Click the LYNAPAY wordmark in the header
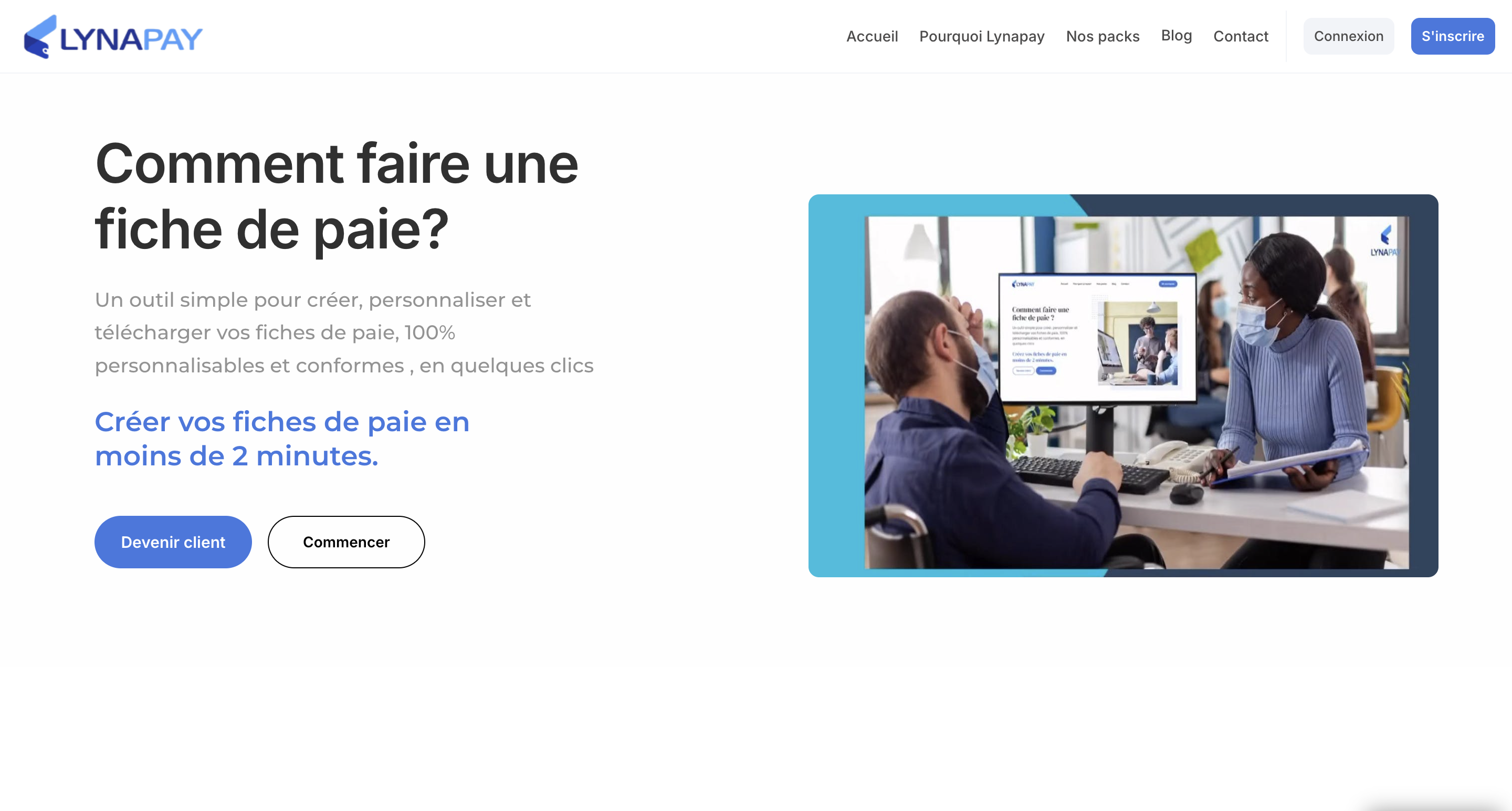This screenshot has width=1512, height=811. [x=131, y=39]
